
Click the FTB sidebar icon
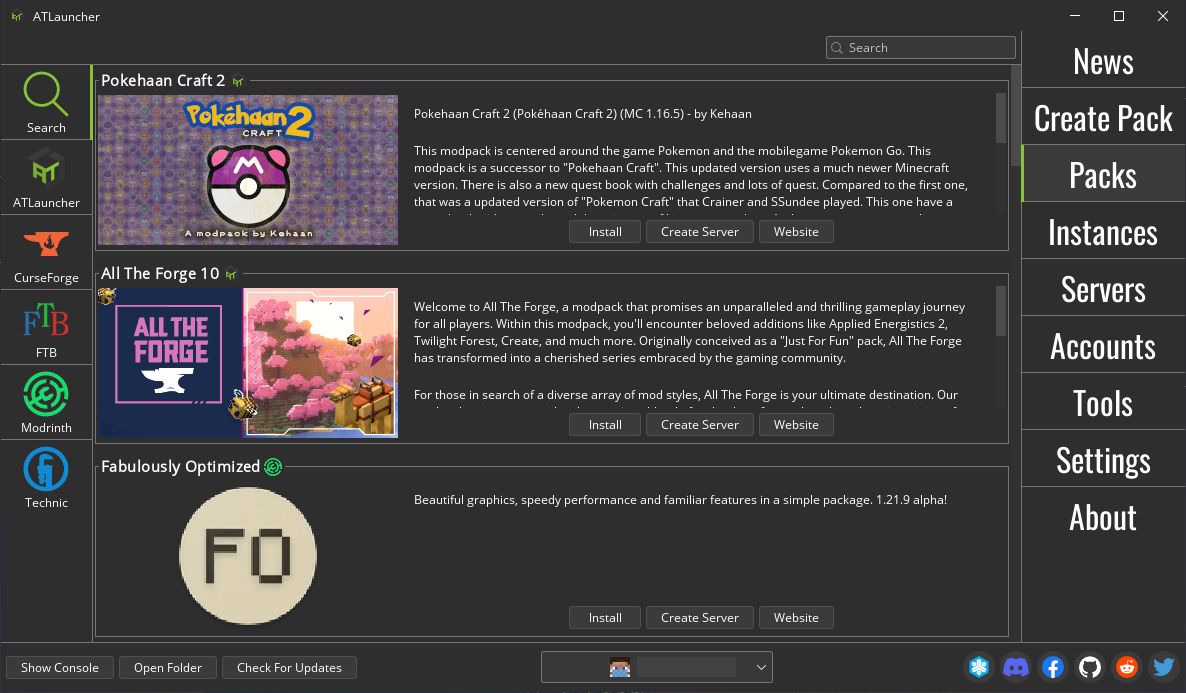pyautogui.click(x=46, y=322)
